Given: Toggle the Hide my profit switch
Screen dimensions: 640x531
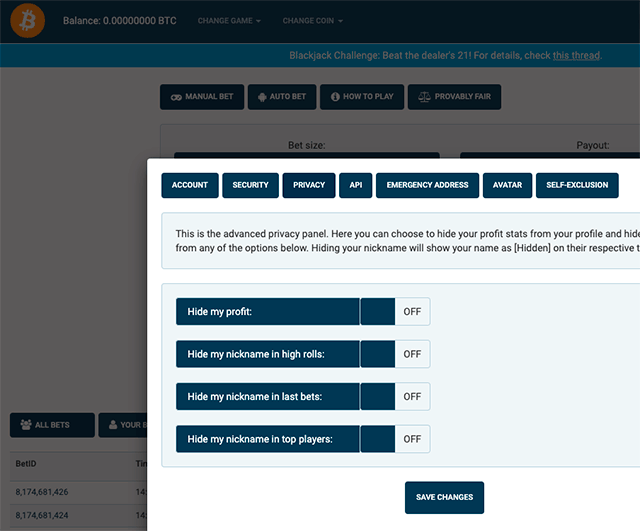Looking at the screenshot, I should point(394,312).
